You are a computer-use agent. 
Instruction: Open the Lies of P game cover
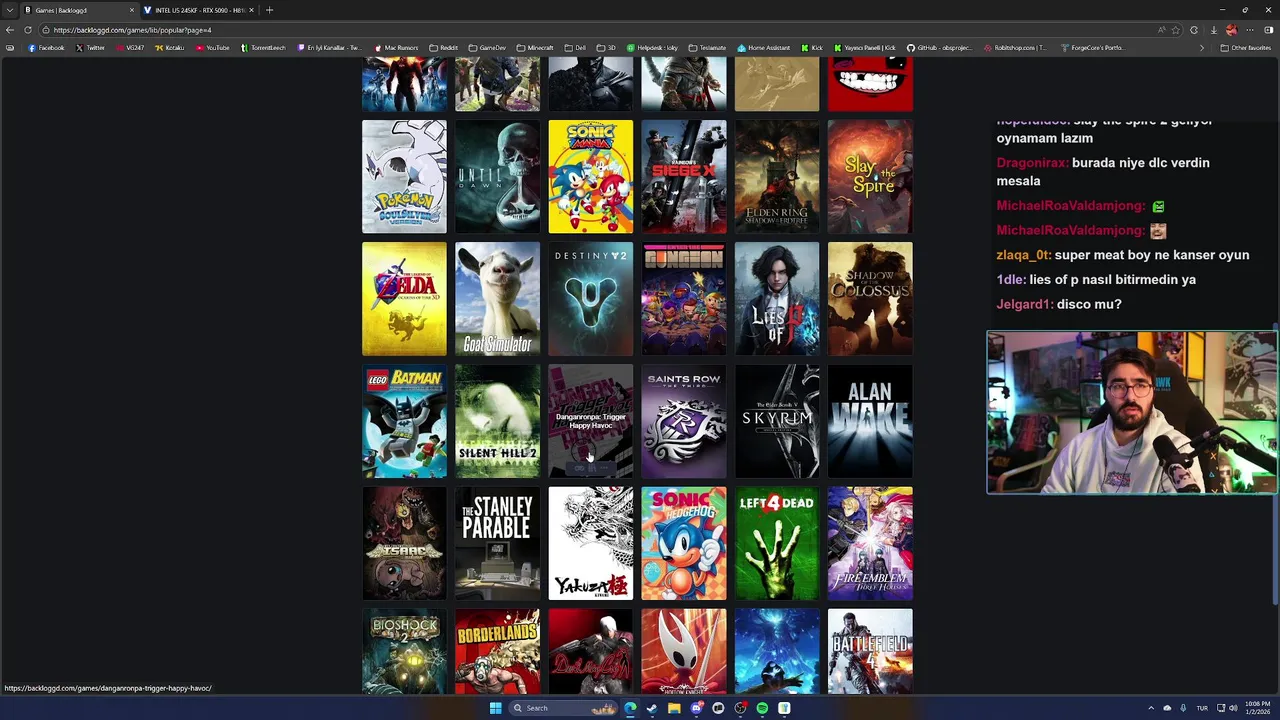777,299
